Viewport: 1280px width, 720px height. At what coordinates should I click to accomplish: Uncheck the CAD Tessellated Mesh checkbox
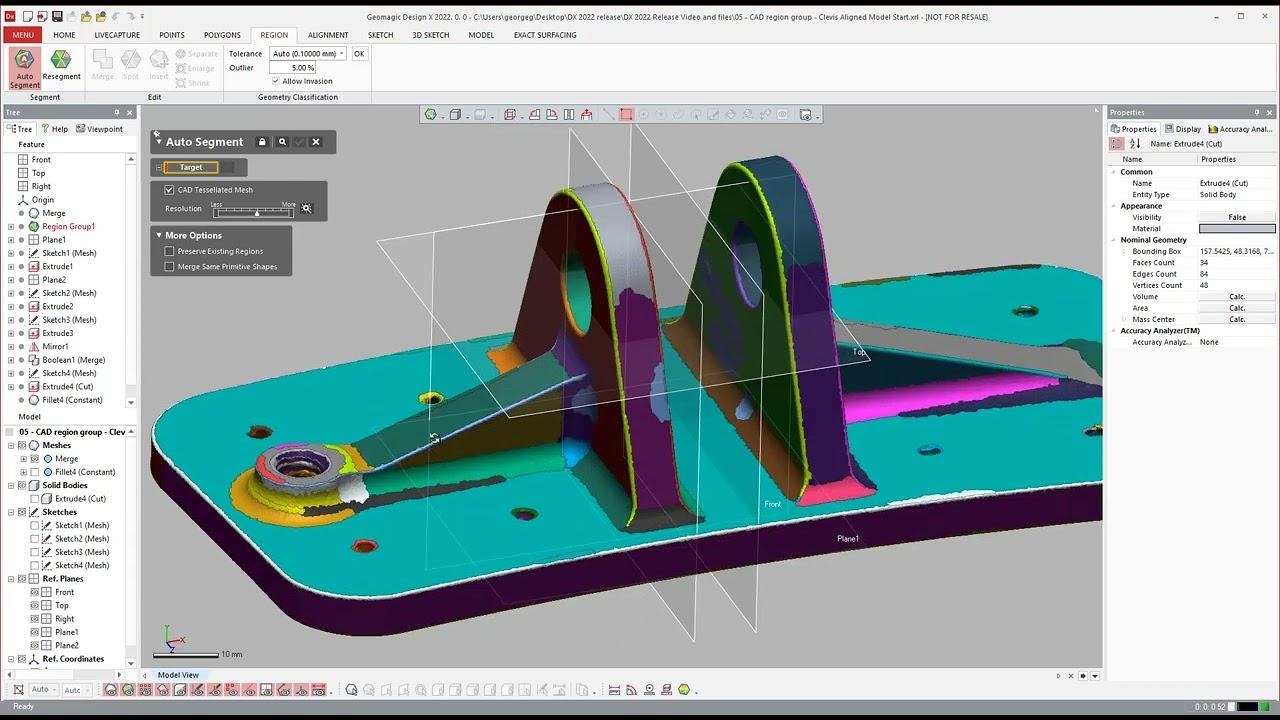pos(169,190)
